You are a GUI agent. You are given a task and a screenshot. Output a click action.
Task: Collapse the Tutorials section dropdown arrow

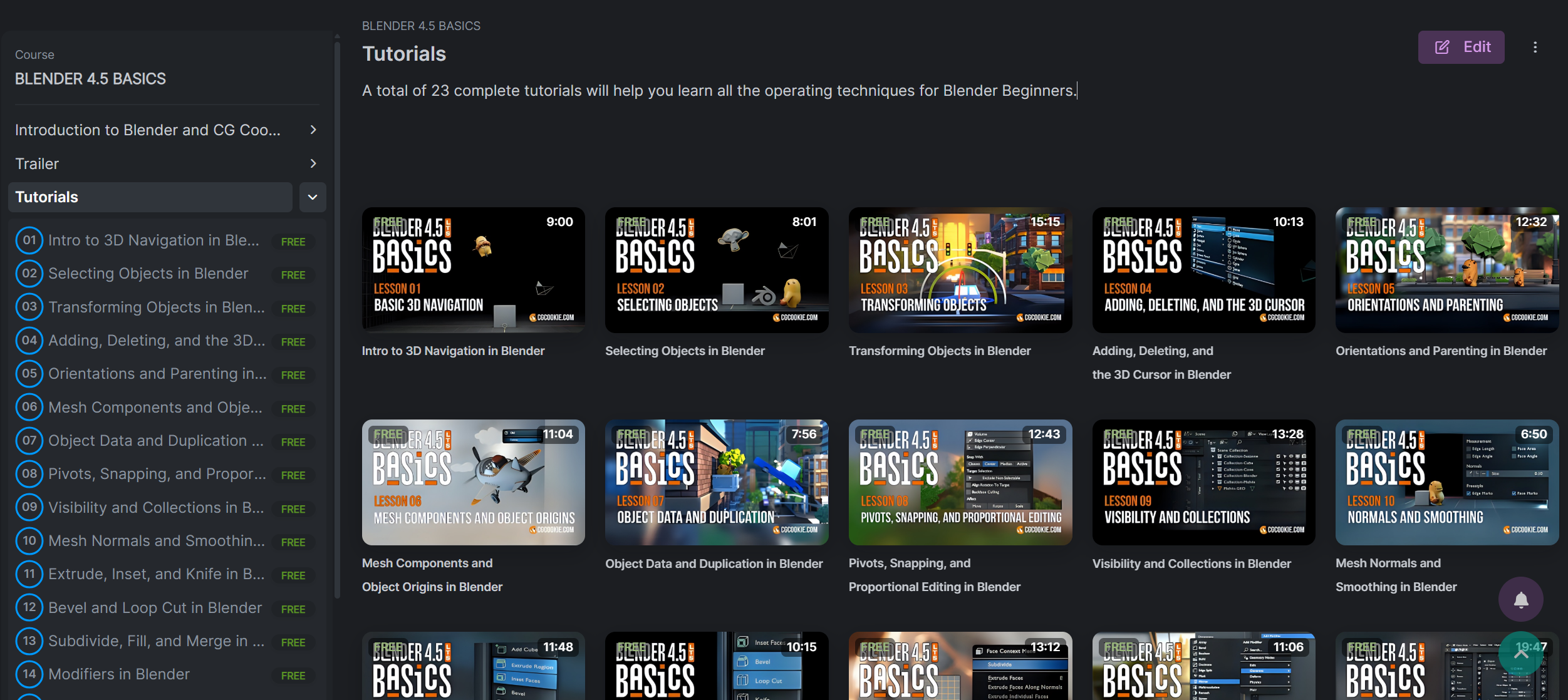coord(313,197)
